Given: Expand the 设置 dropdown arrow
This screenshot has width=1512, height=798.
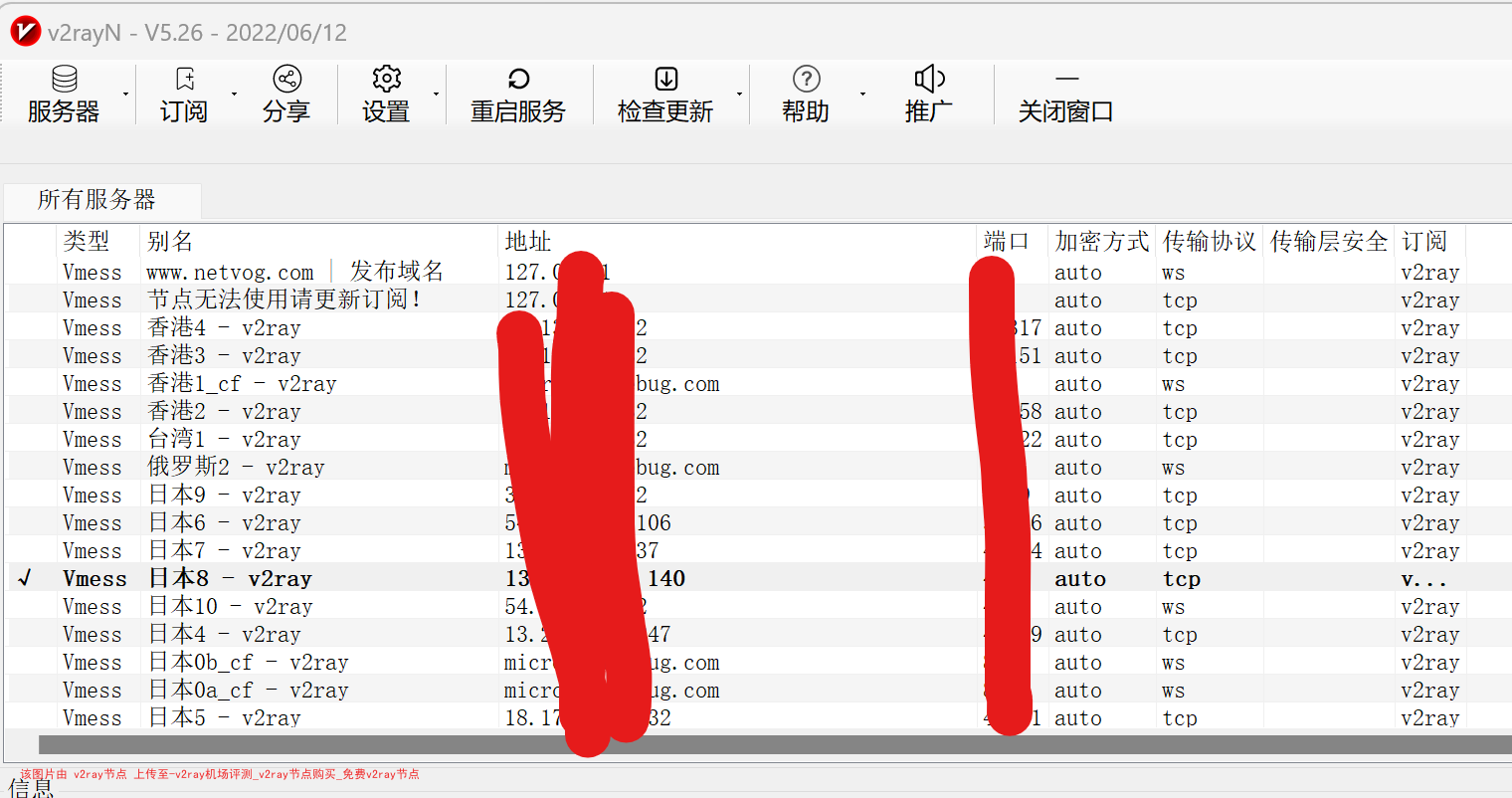Looking at the screenshot, I should point(436,95).
